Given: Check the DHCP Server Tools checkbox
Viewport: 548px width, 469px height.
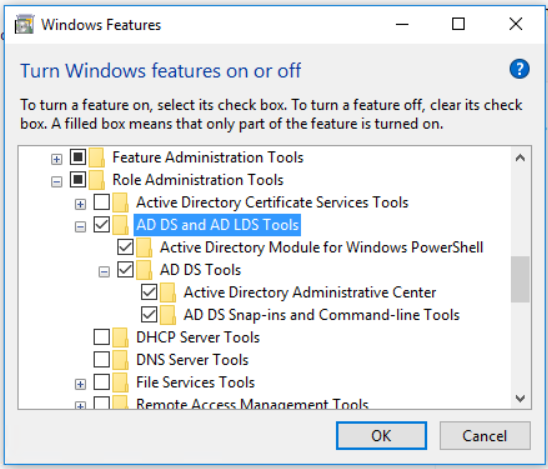Looking at the screenshot, I should (x=102, y=337).
